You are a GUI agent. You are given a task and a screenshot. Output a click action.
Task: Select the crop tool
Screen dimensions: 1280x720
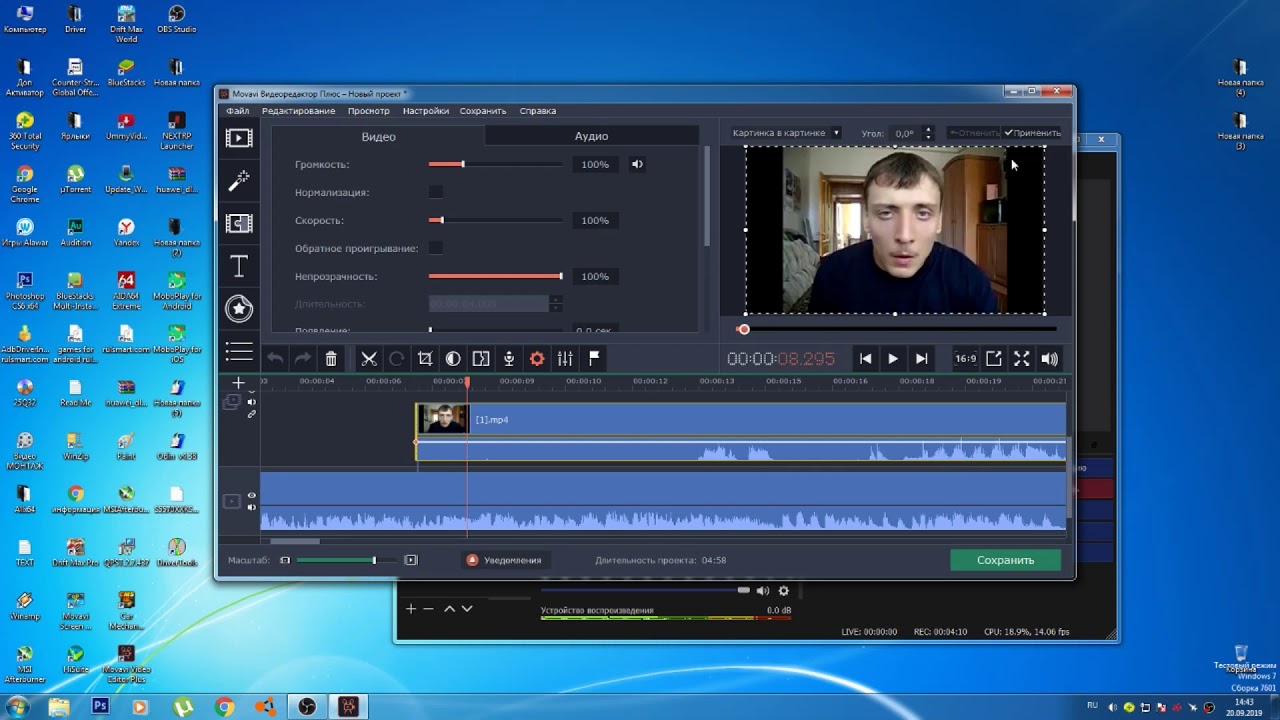click(x=425, y=358)
